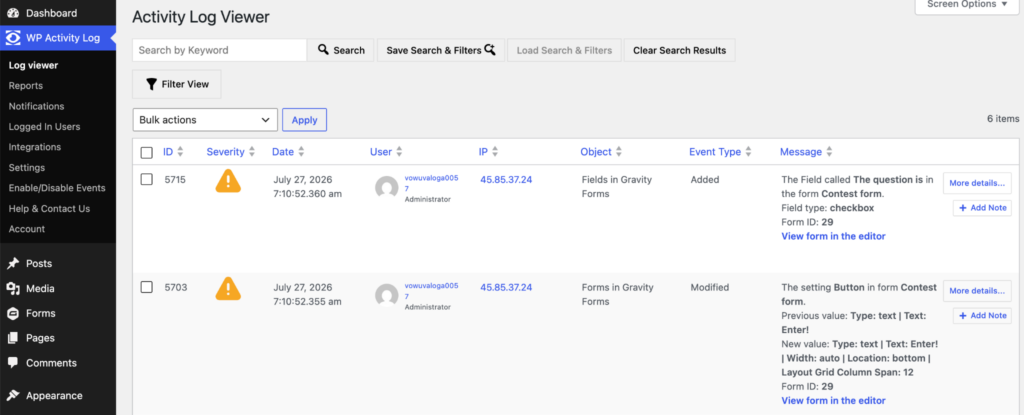Open Account submenu item
The height and width of the screenshot is (415, 1024).
click(x=27, y=229)
